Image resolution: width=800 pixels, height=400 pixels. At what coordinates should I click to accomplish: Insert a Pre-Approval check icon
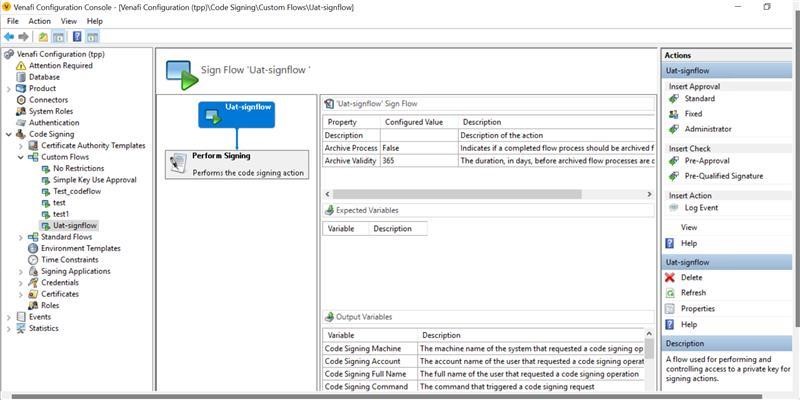click(x=673, y=161)
